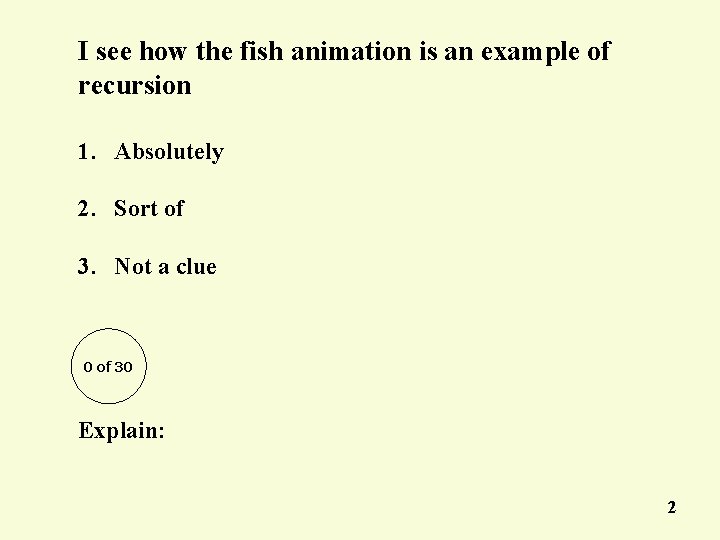Click the word "Sort" in option two
Viewport: 720px width, 540px height.
point(135,208)
